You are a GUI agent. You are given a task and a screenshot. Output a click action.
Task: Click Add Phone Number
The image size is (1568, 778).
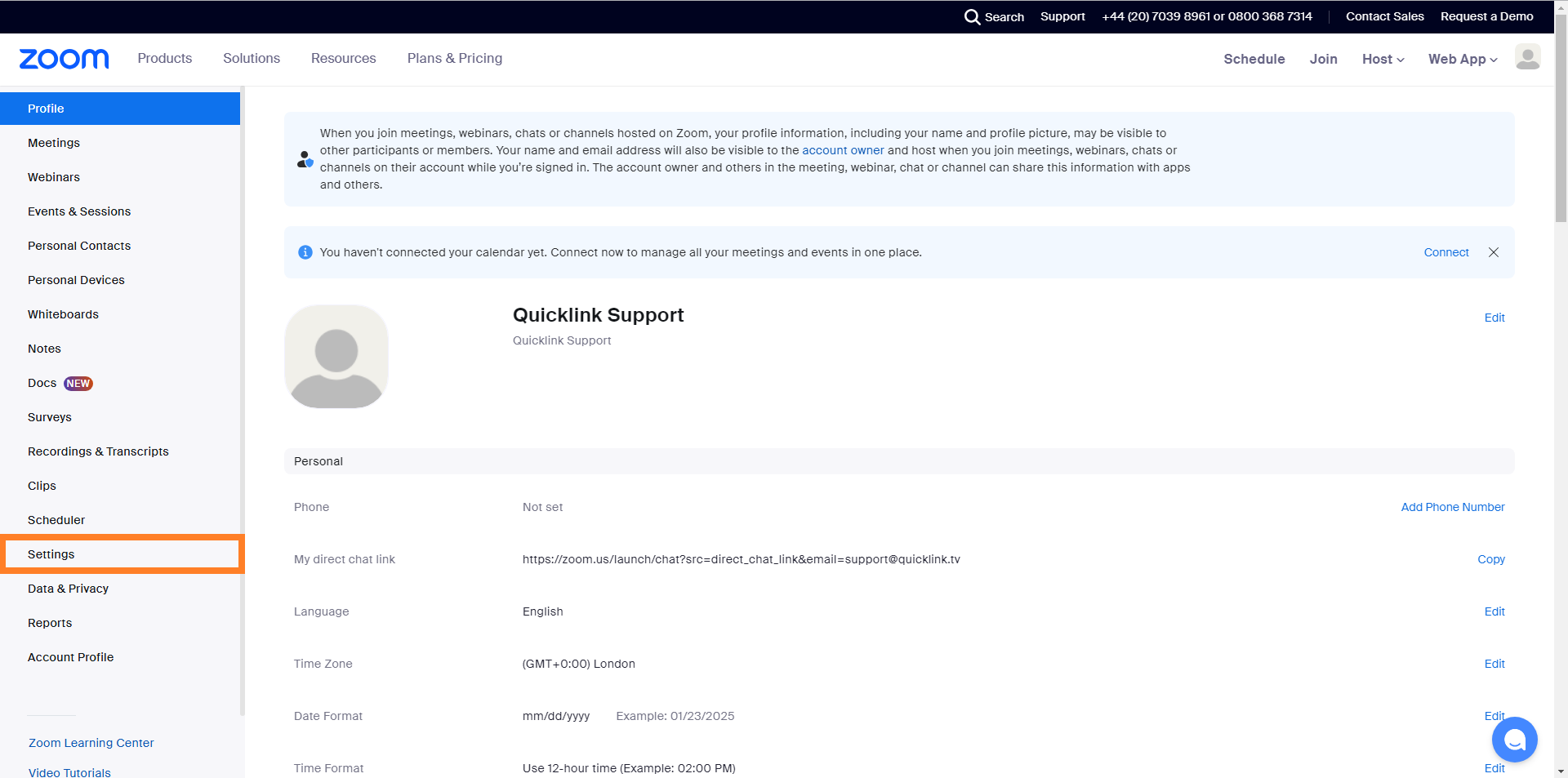pyautogui.click(x=1453, y=507)
